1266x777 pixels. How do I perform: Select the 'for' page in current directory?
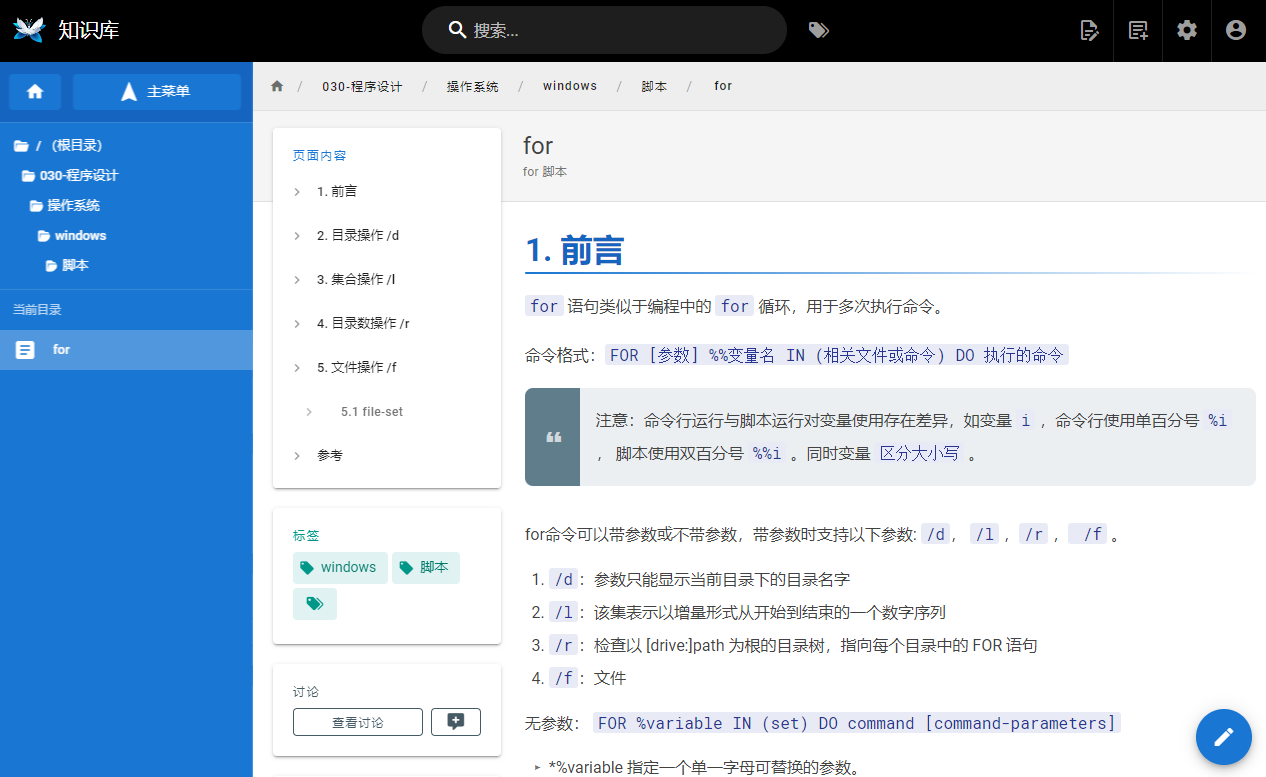[62, 350]
